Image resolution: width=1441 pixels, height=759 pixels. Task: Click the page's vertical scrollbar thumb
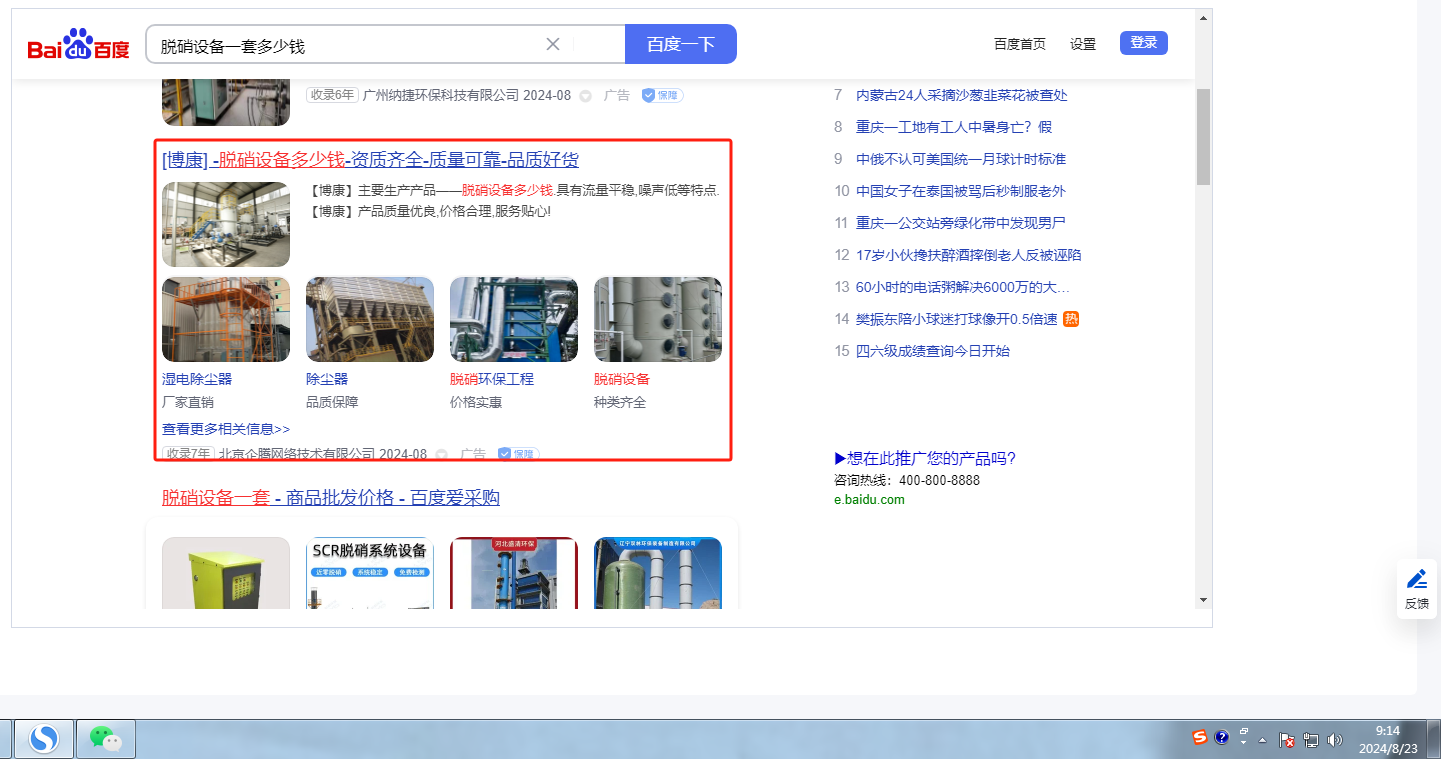(x=1203, y=137)
